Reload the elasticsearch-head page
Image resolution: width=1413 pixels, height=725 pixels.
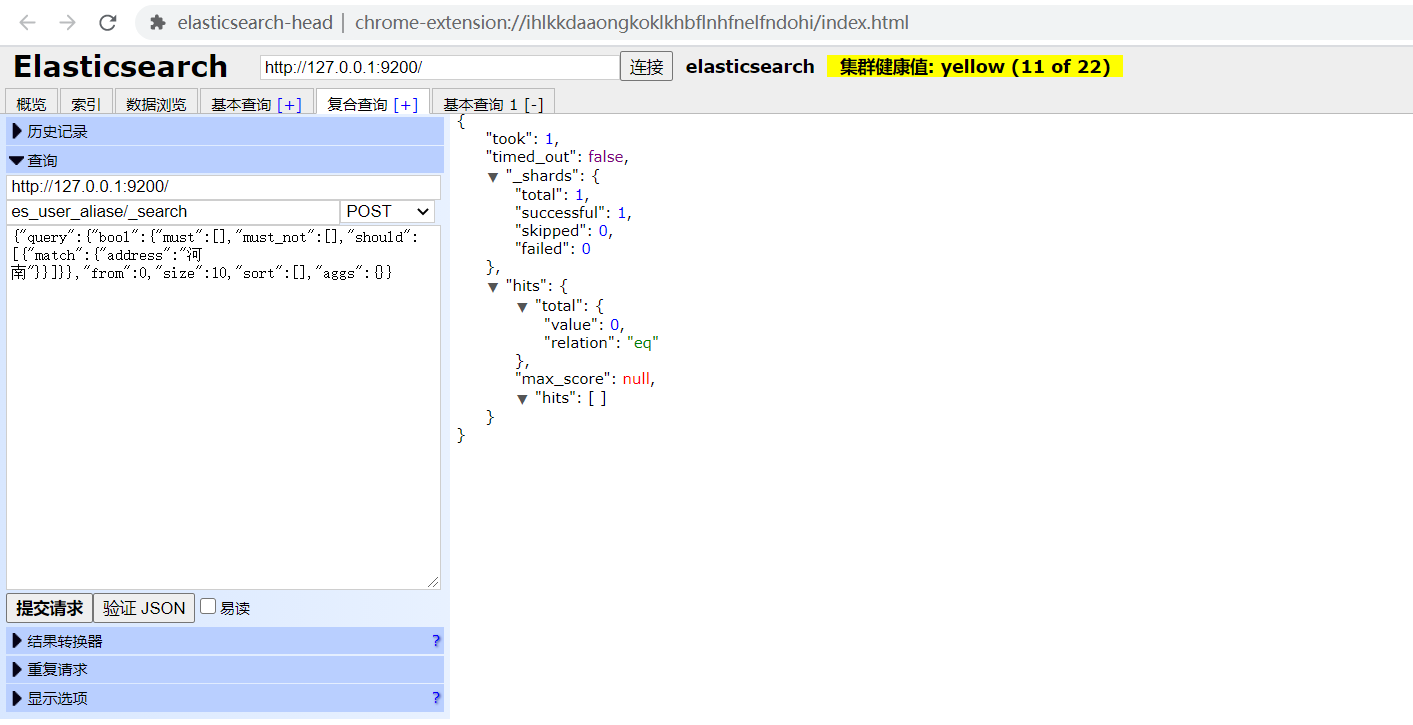pos(107,22)
